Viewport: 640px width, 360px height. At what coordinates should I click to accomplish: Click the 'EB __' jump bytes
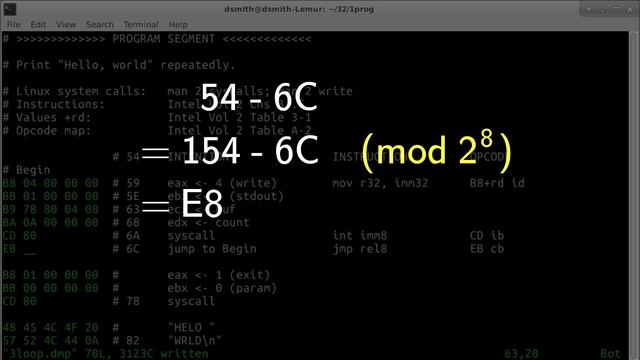[x=19, y=249]
